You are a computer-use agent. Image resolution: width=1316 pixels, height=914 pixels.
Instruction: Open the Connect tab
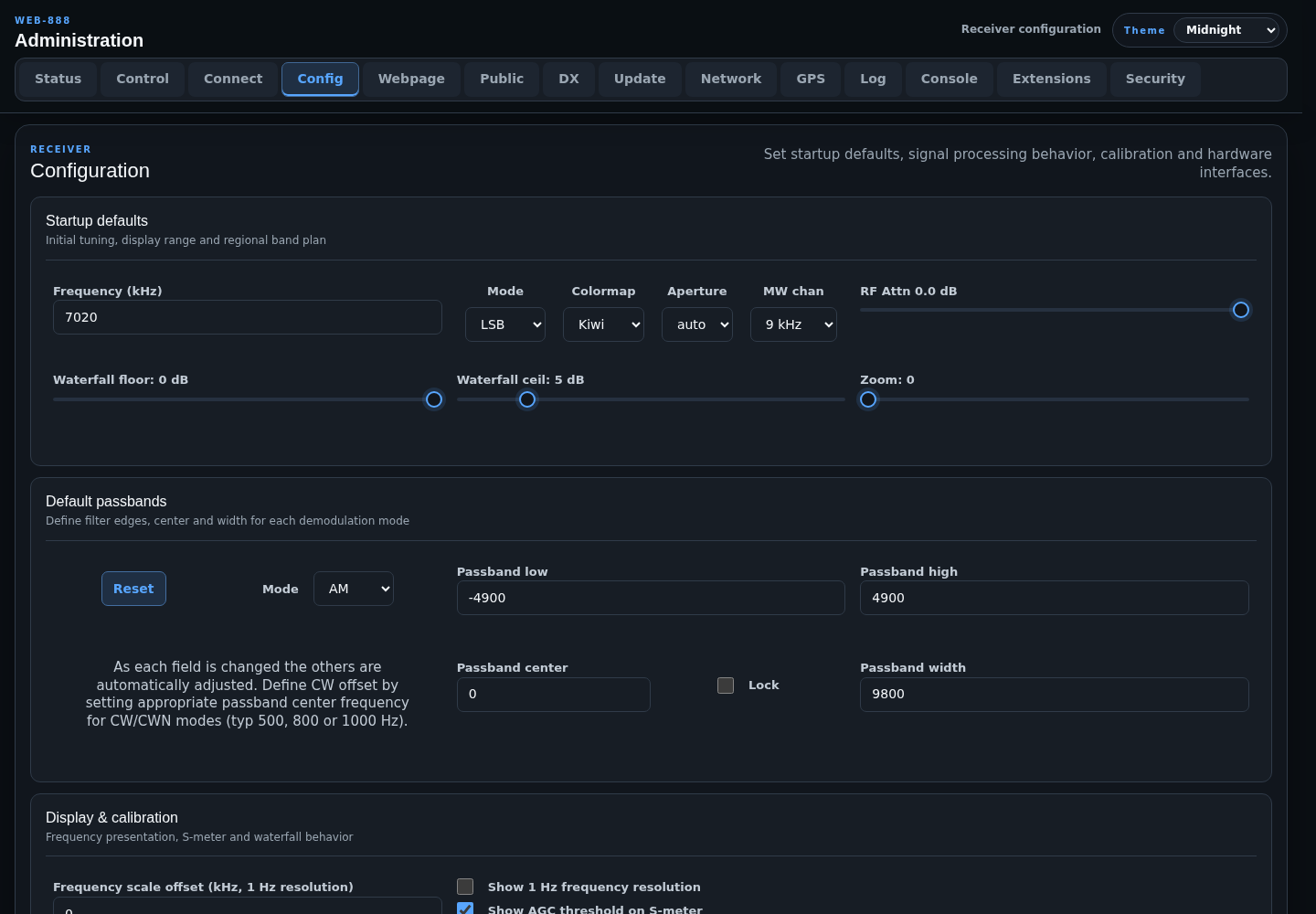tap(233, 79)
